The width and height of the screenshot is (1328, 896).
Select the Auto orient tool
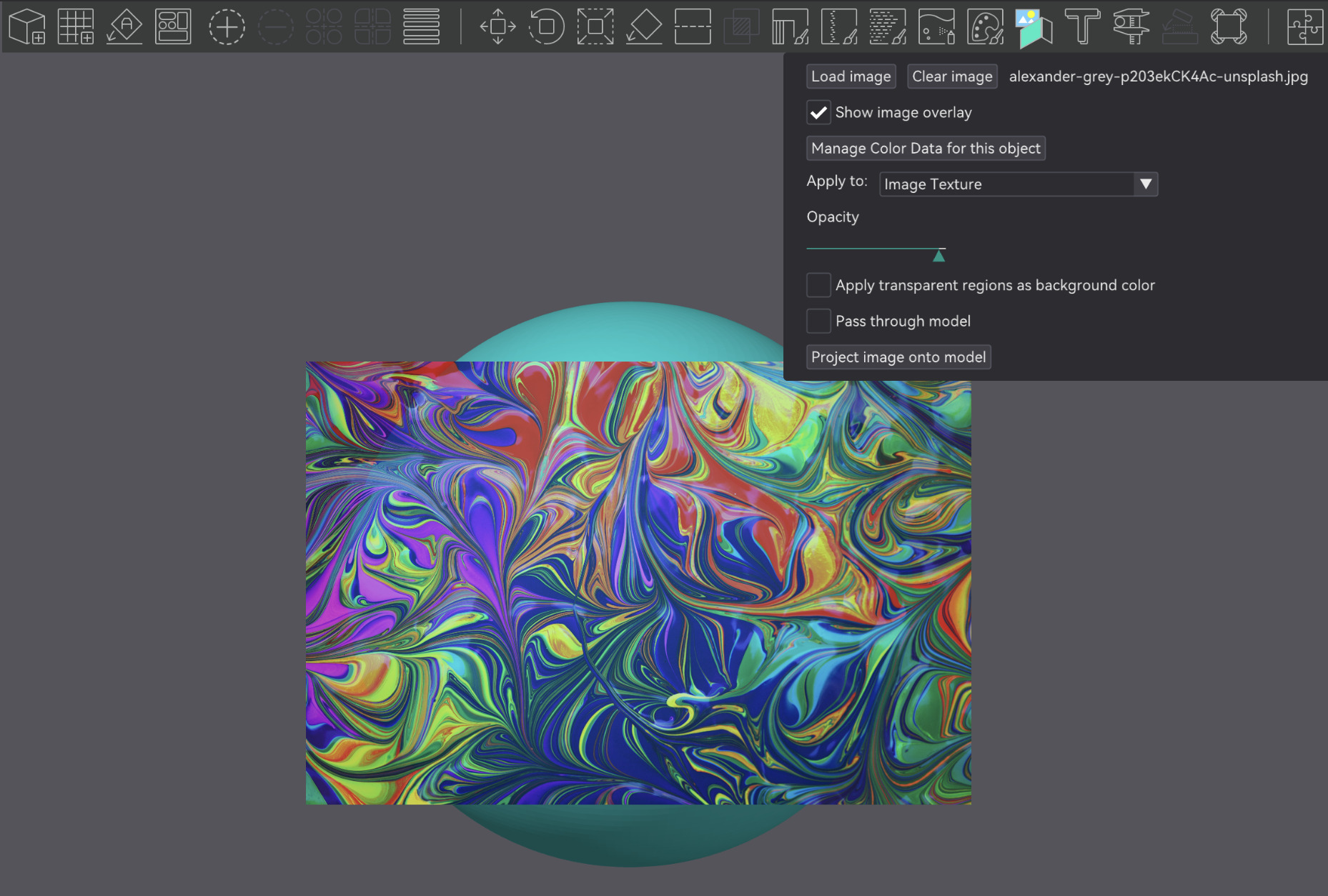click(x=124, y=26)
